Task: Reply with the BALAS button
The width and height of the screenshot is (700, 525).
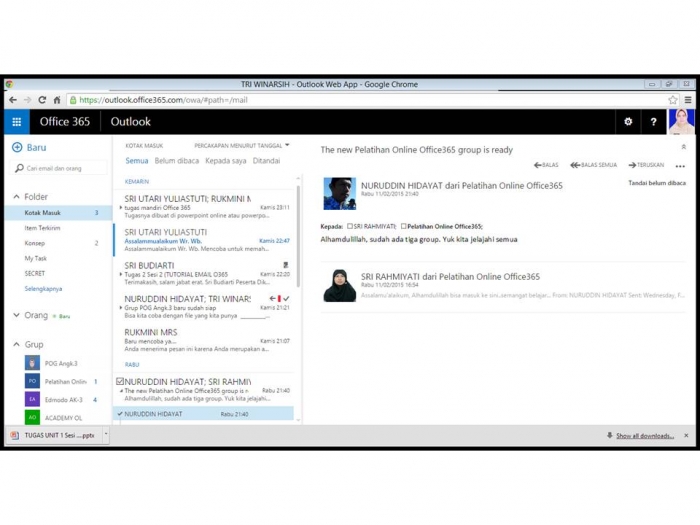Action: pyautogui.click(x=546, y=165)
